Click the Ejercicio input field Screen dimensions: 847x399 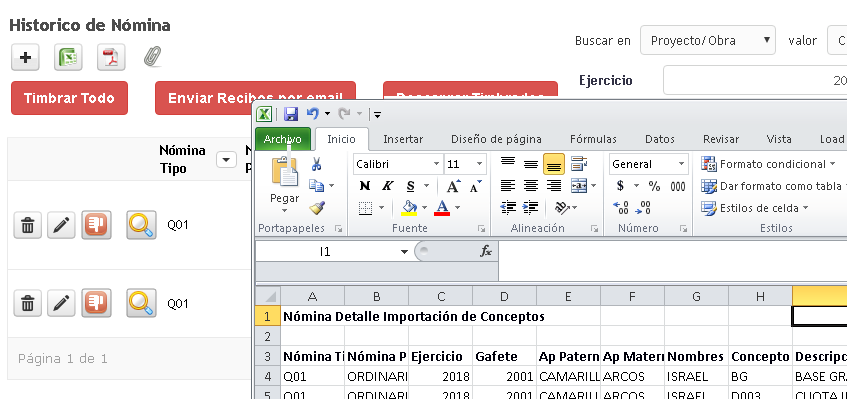pos(755,80)
